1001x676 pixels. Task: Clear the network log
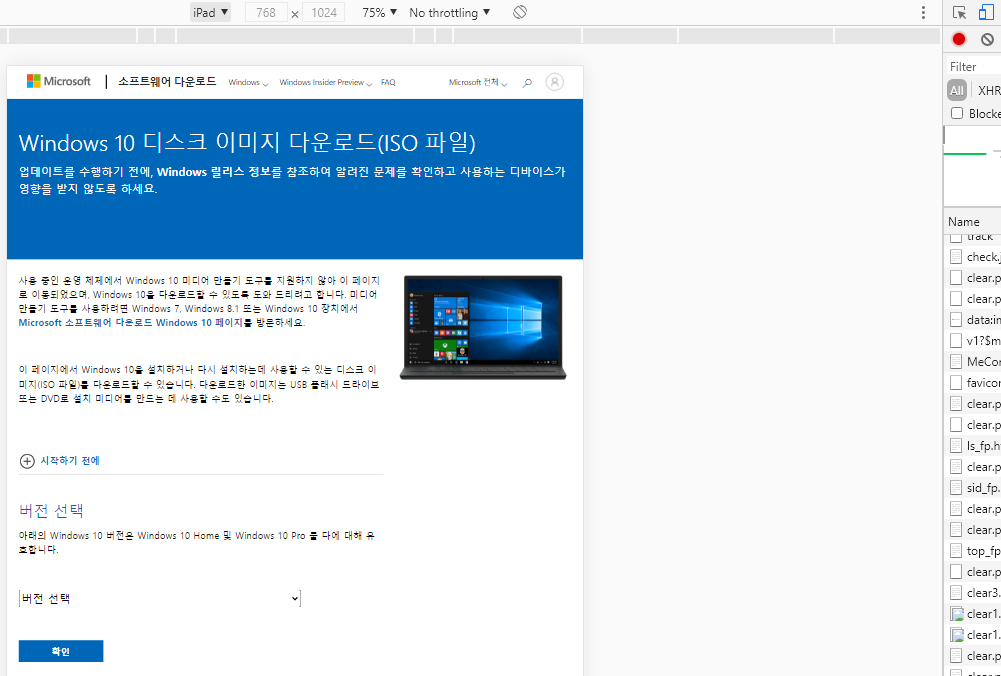(x=988, y=39)
